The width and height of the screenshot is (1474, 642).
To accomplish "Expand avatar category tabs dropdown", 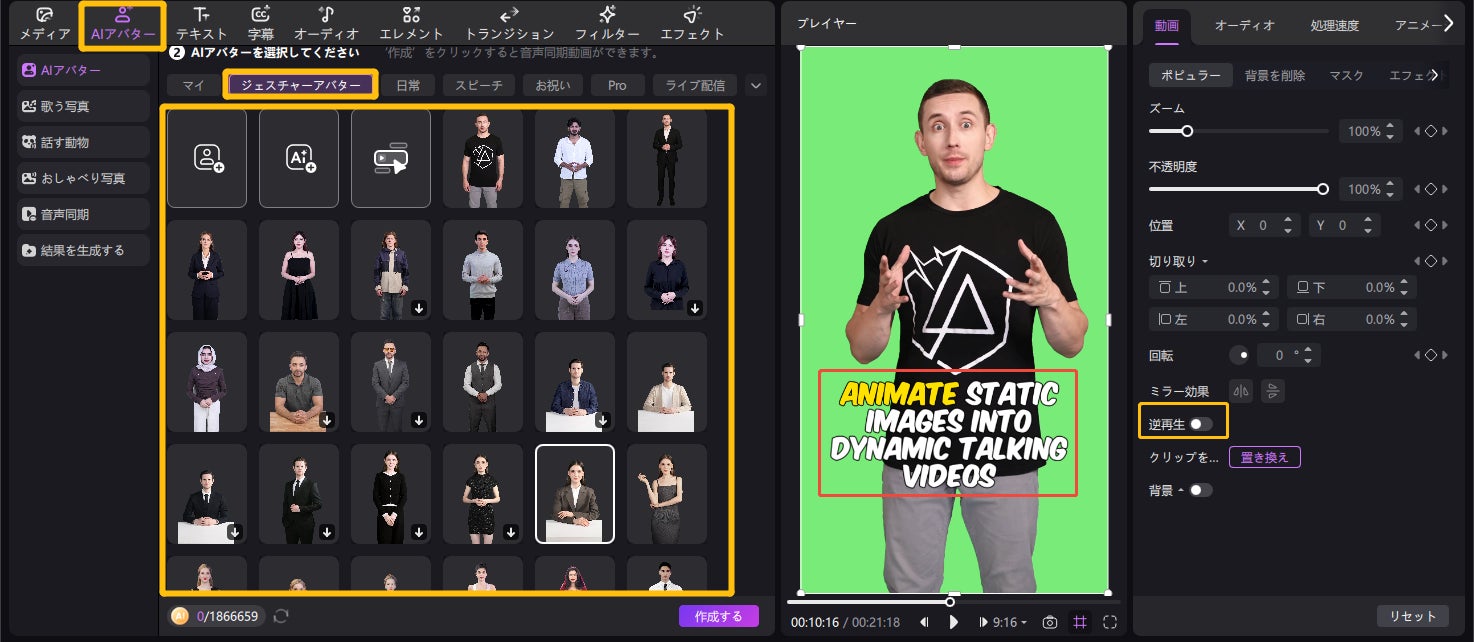I will 755,86.
